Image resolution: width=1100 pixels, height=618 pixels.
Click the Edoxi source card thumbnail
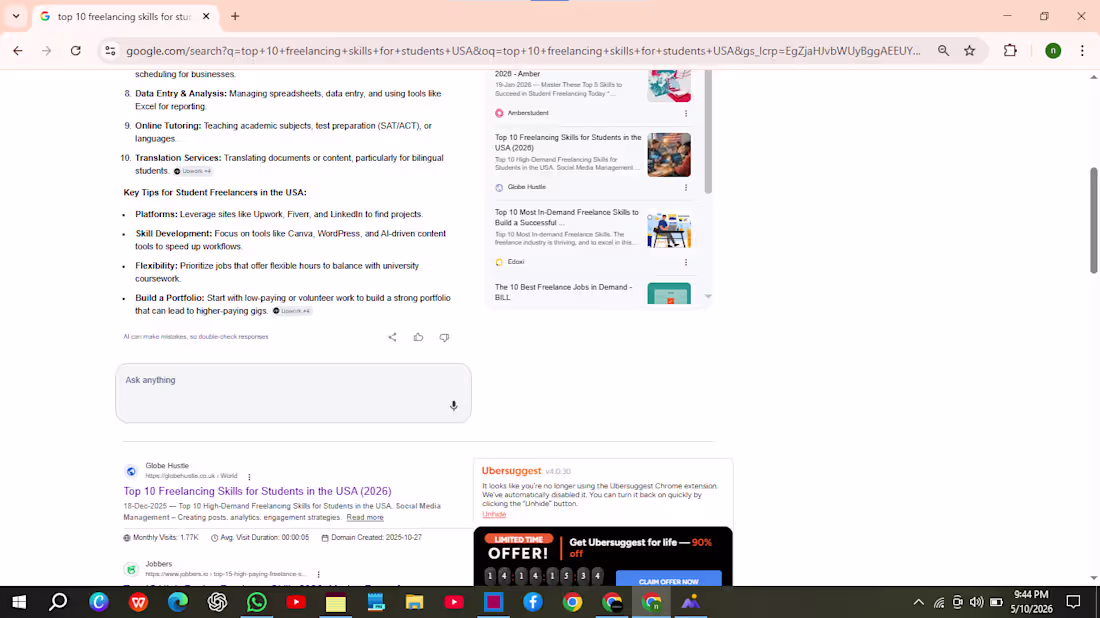[x=669, y=229]
